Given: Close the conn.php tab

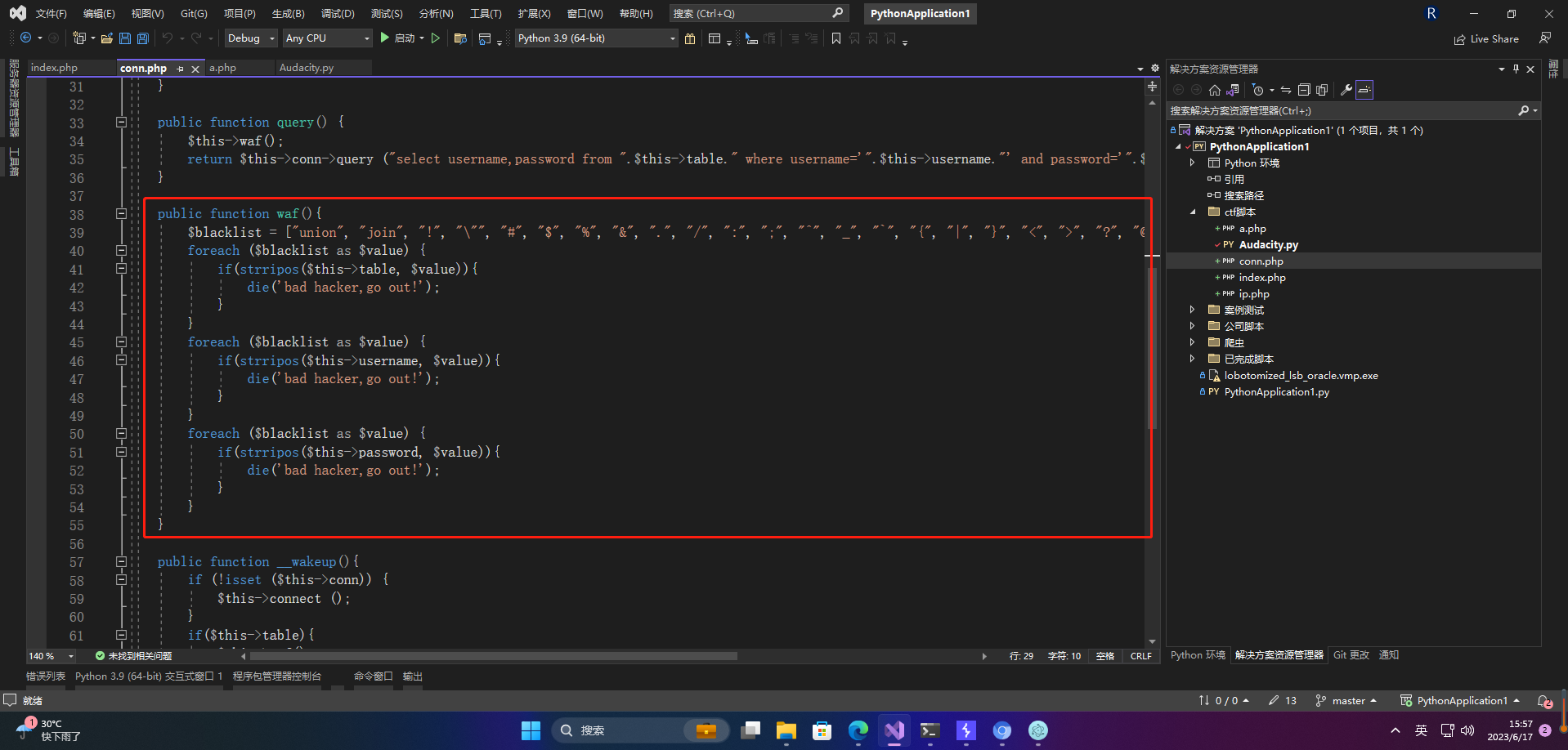Looking at the screenshot, I should [195, 69].
